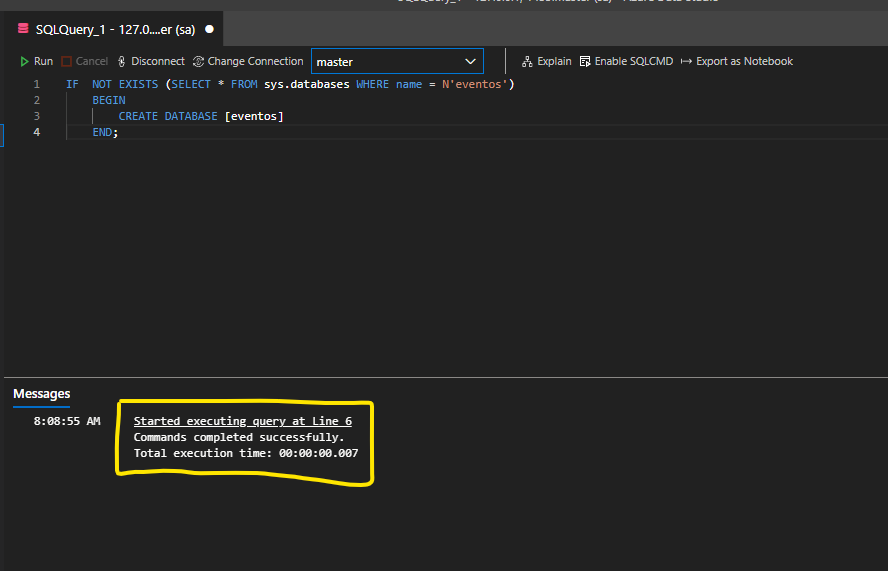Click the 'Commands completed successfully.' message

click(x=239, y=437)
